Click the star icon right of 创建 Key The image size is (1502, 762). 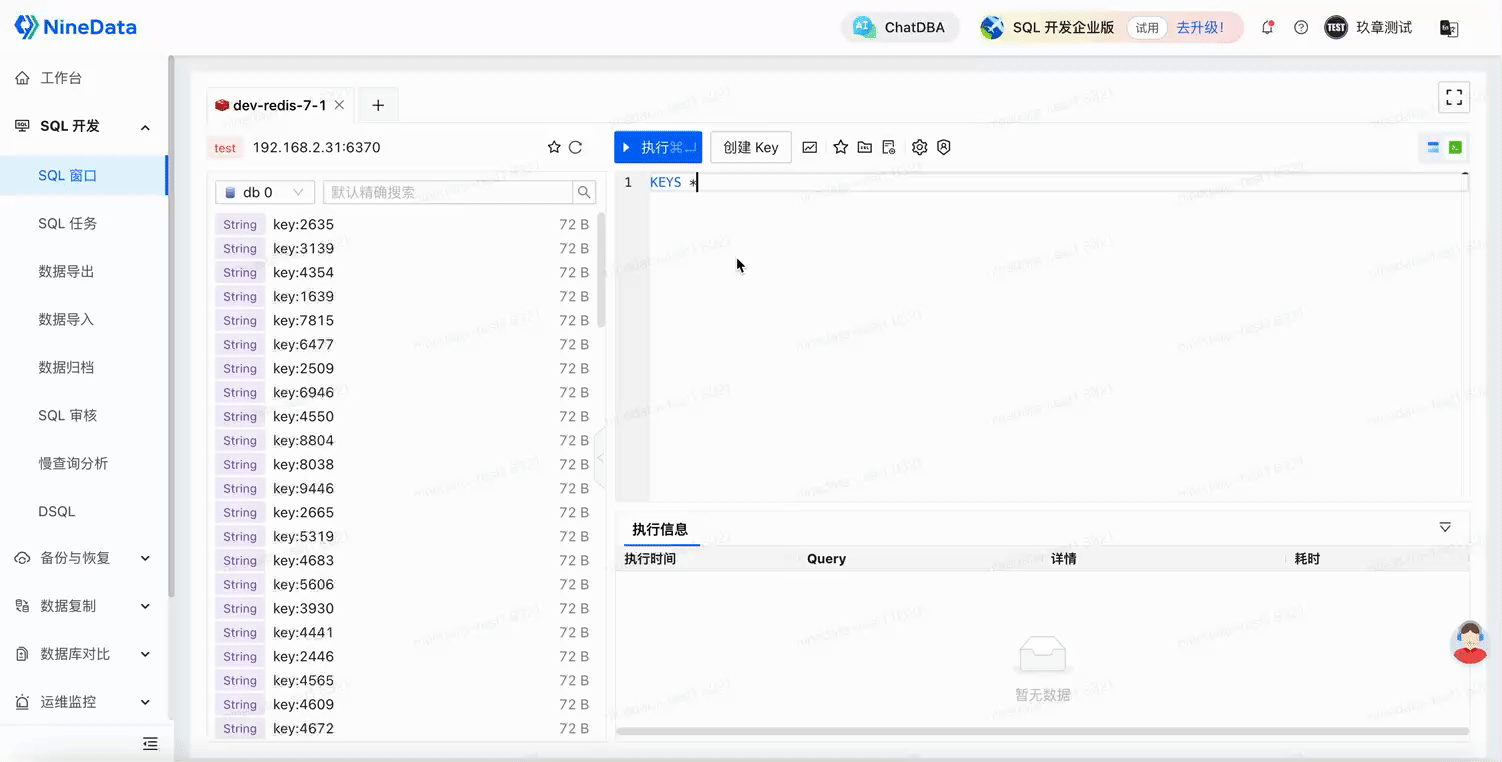coord(840,147)
